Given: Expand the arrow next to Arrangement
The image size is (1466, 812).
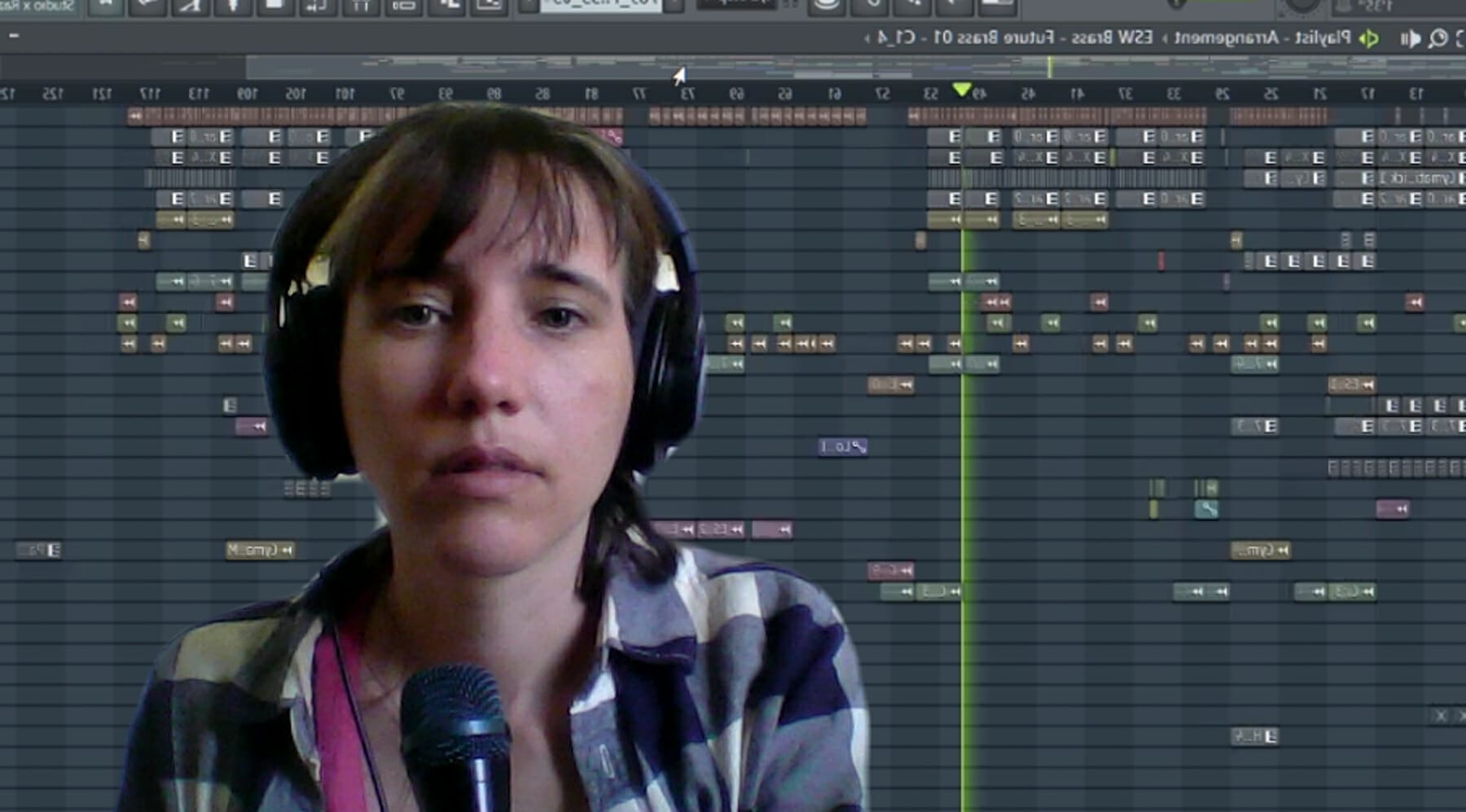Looking at the screenshot, I should pos(1164,38).
